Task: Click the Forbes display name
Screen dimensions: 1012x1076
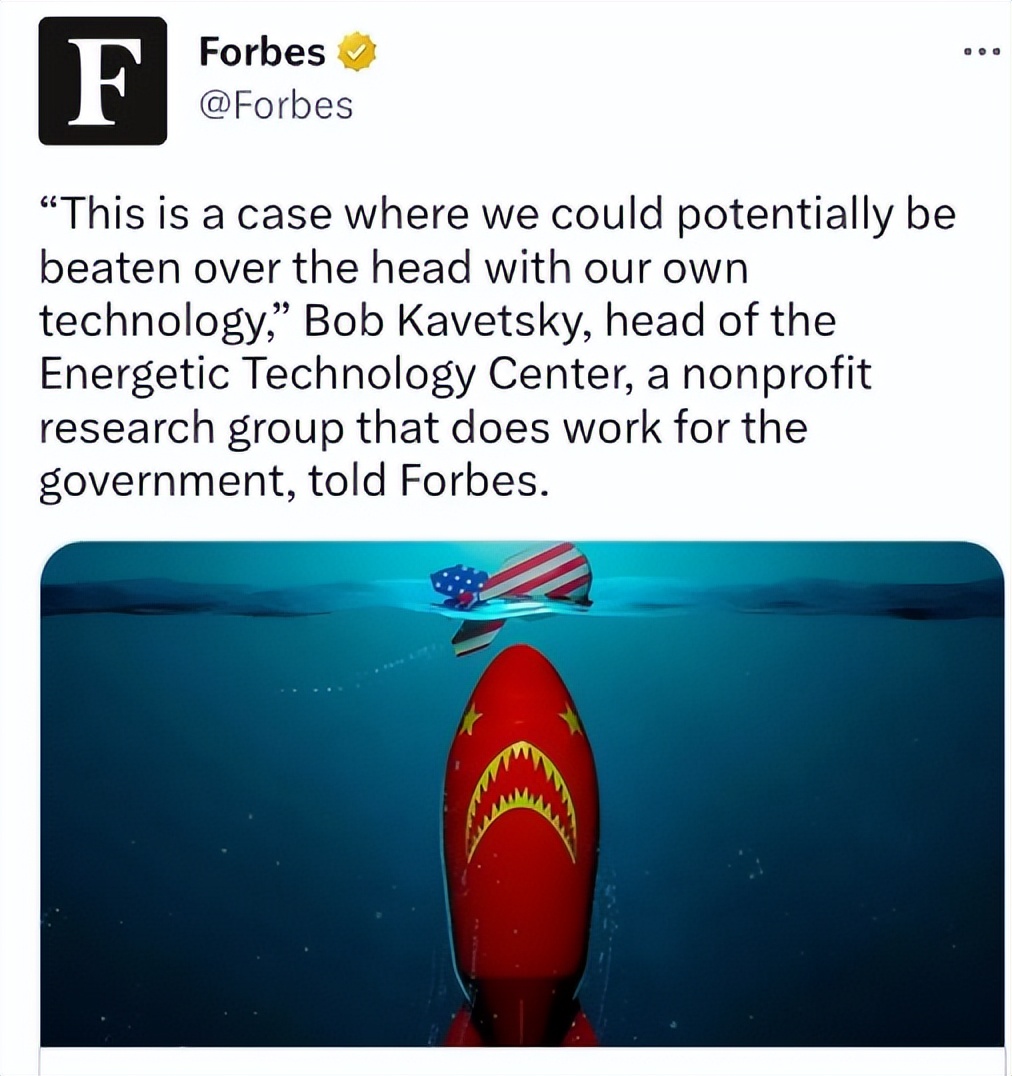Action: [x=262, y=53]
